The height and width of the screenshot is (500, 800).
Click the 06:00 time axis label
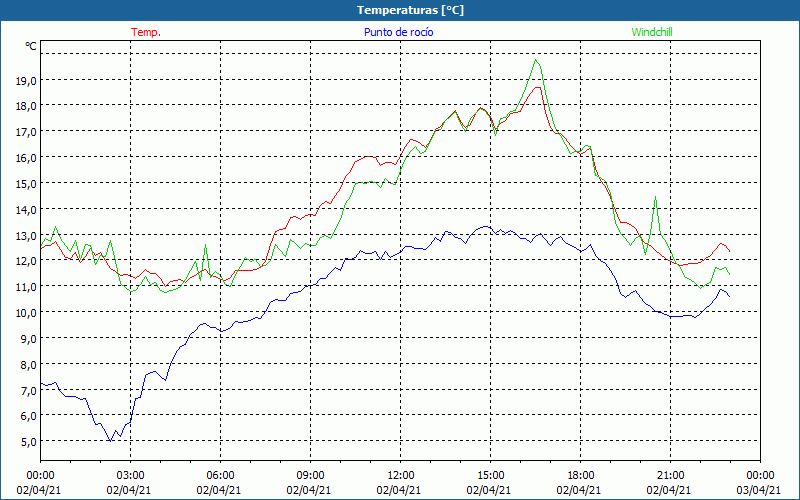coord(221,476)
